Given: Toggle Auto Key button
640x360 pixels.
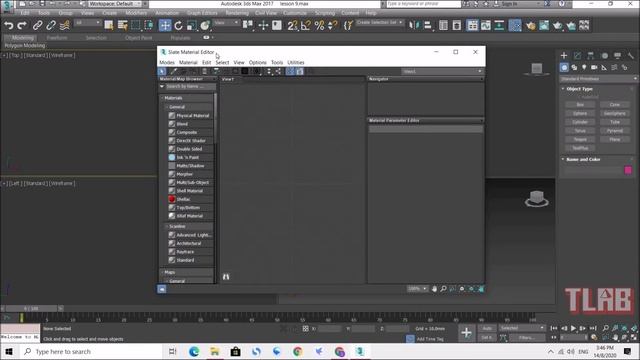Looking at the screenshot, I should (487, 328).
